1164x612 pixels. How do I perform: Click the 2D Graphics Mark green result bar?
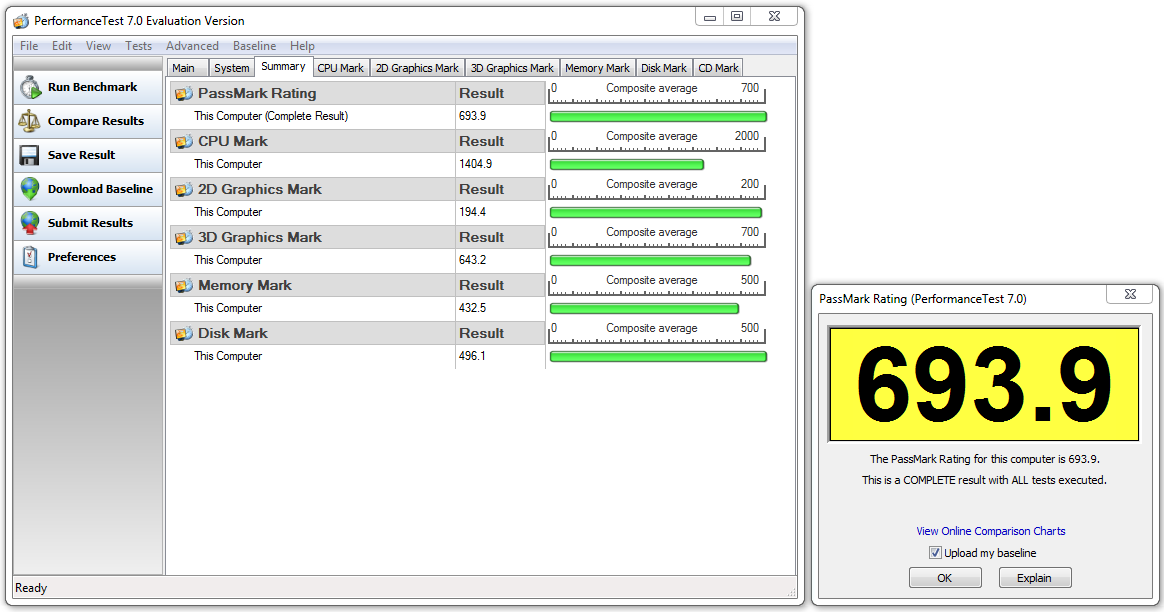[655, 212]
